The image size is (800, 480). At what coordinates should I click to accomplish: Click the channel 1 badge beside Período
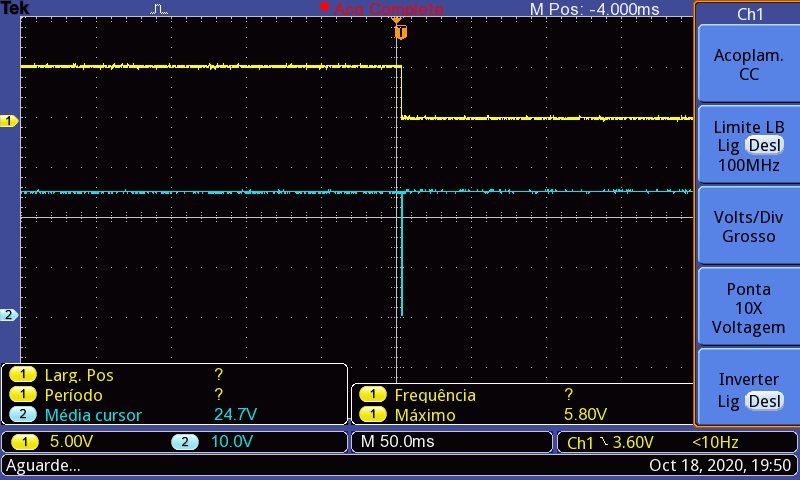(22, 395)
